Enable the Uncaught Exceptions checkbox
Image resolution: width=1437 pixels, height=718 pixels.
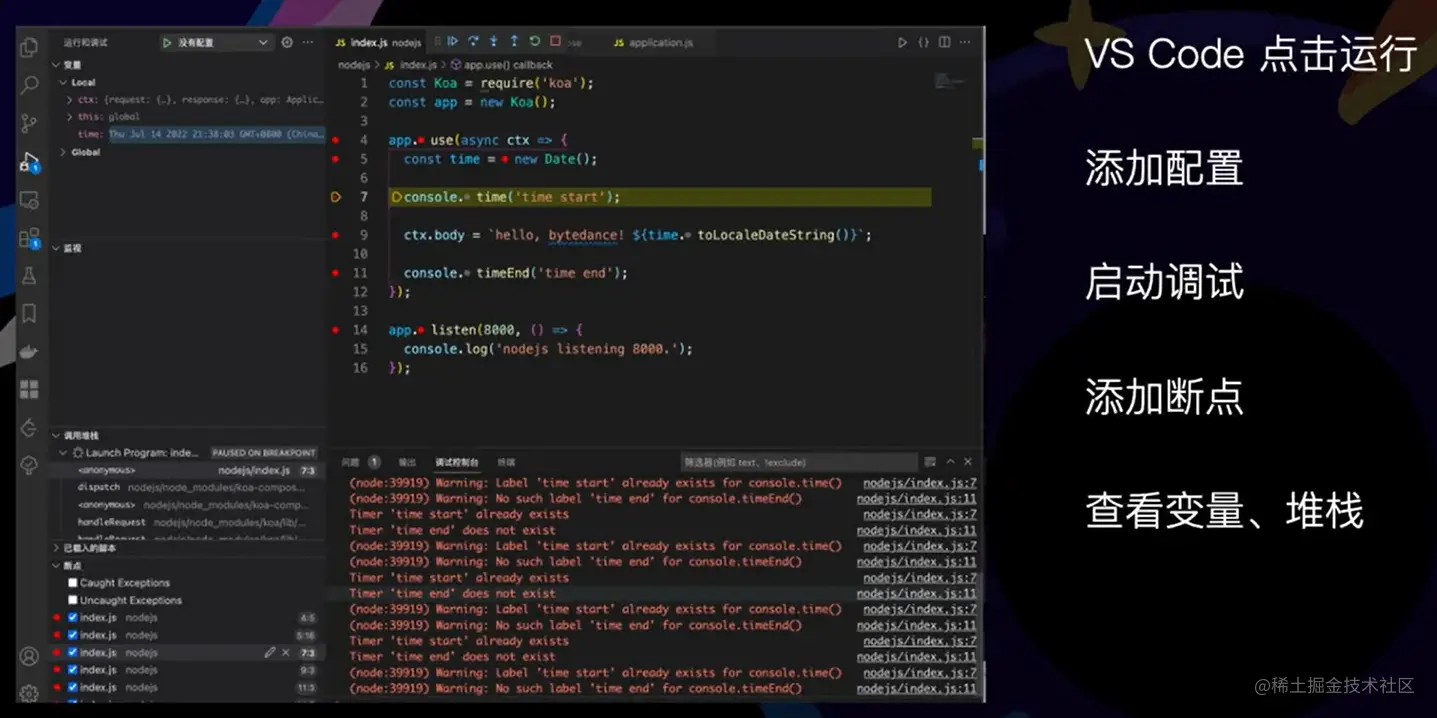coord(73,600)
